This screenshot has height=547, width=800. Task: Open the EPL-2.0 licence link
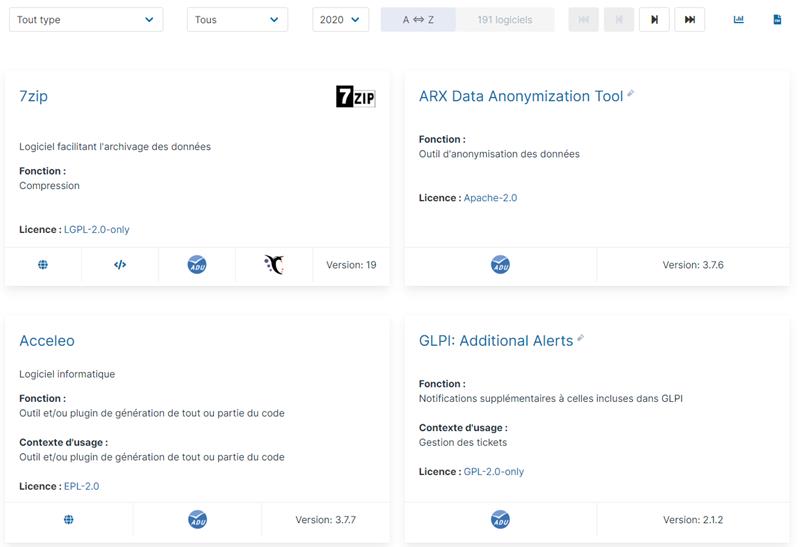pos(82,486)
